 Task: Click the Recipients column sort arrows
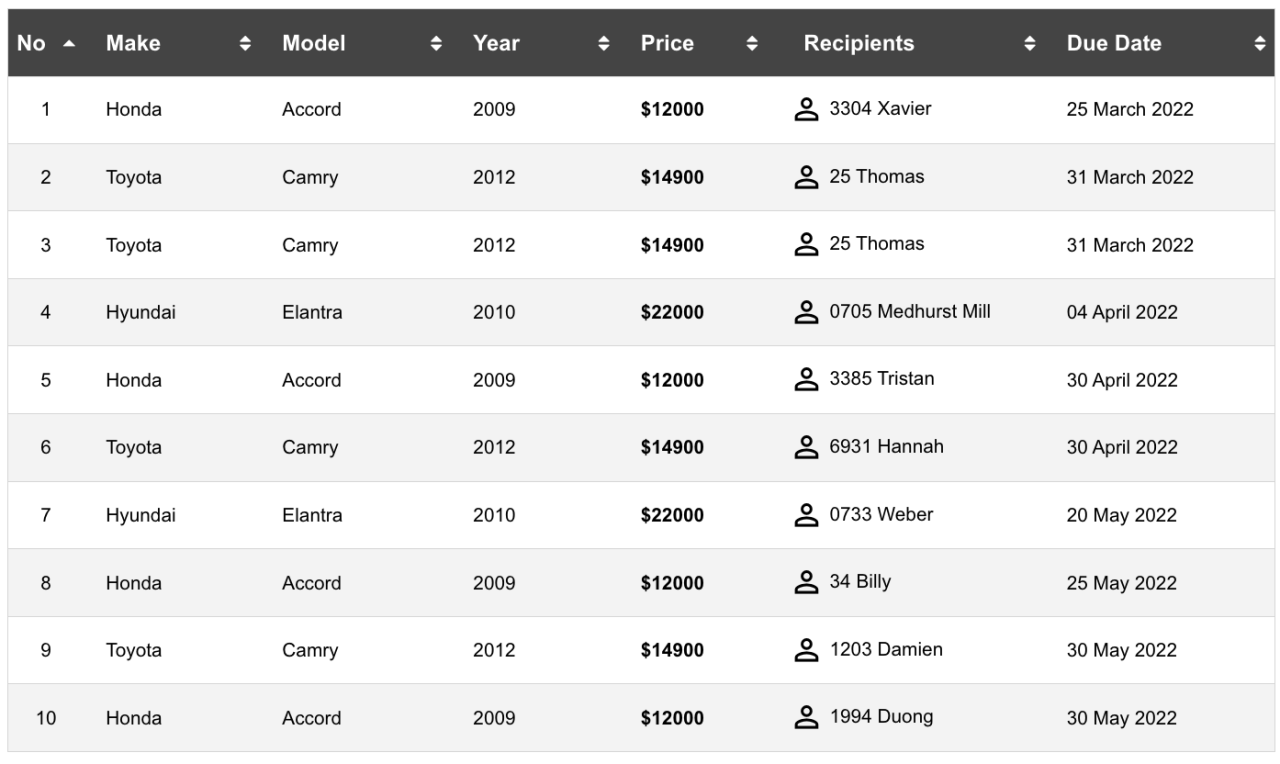click(1030, 44)
